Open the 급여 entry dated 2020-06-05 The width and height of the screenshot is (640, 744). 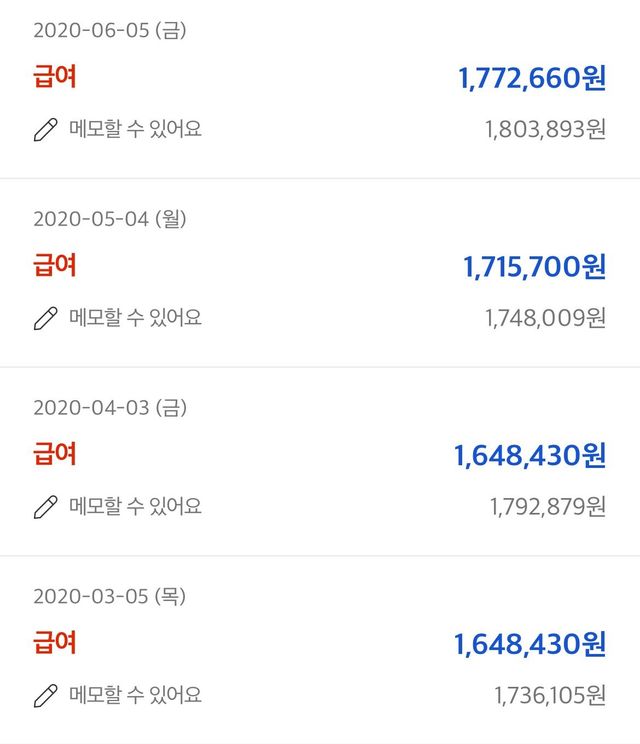pyautogui.click(x=55, y=77)
